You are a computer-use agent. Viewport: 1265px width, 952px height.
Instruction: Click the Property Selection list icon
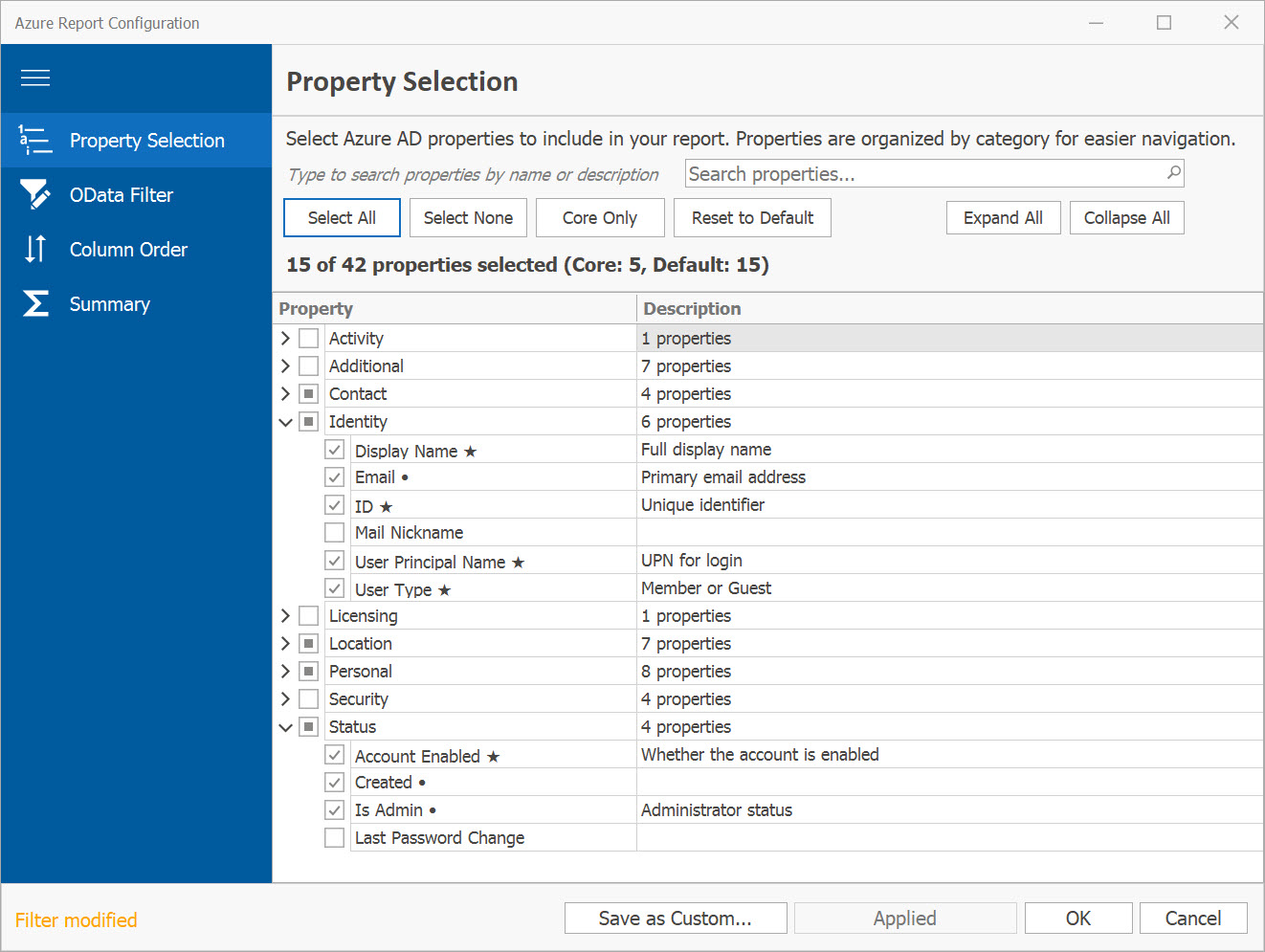(35, 141)
